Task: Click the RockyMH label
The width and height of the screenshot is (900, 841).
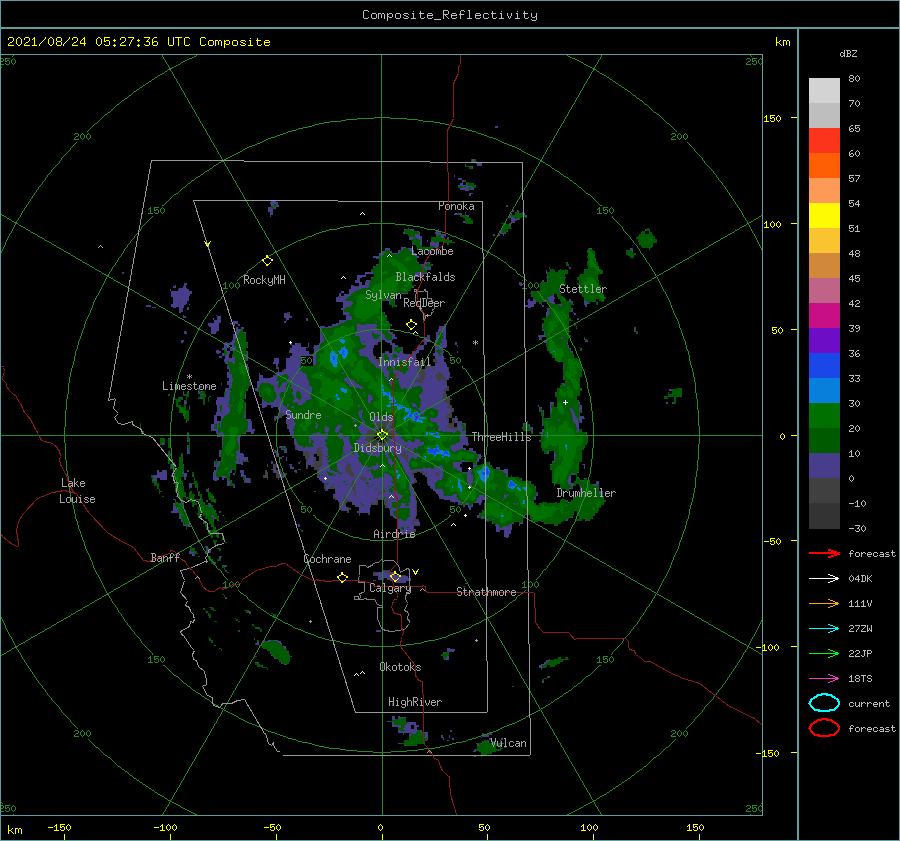Action: (264, 280)
